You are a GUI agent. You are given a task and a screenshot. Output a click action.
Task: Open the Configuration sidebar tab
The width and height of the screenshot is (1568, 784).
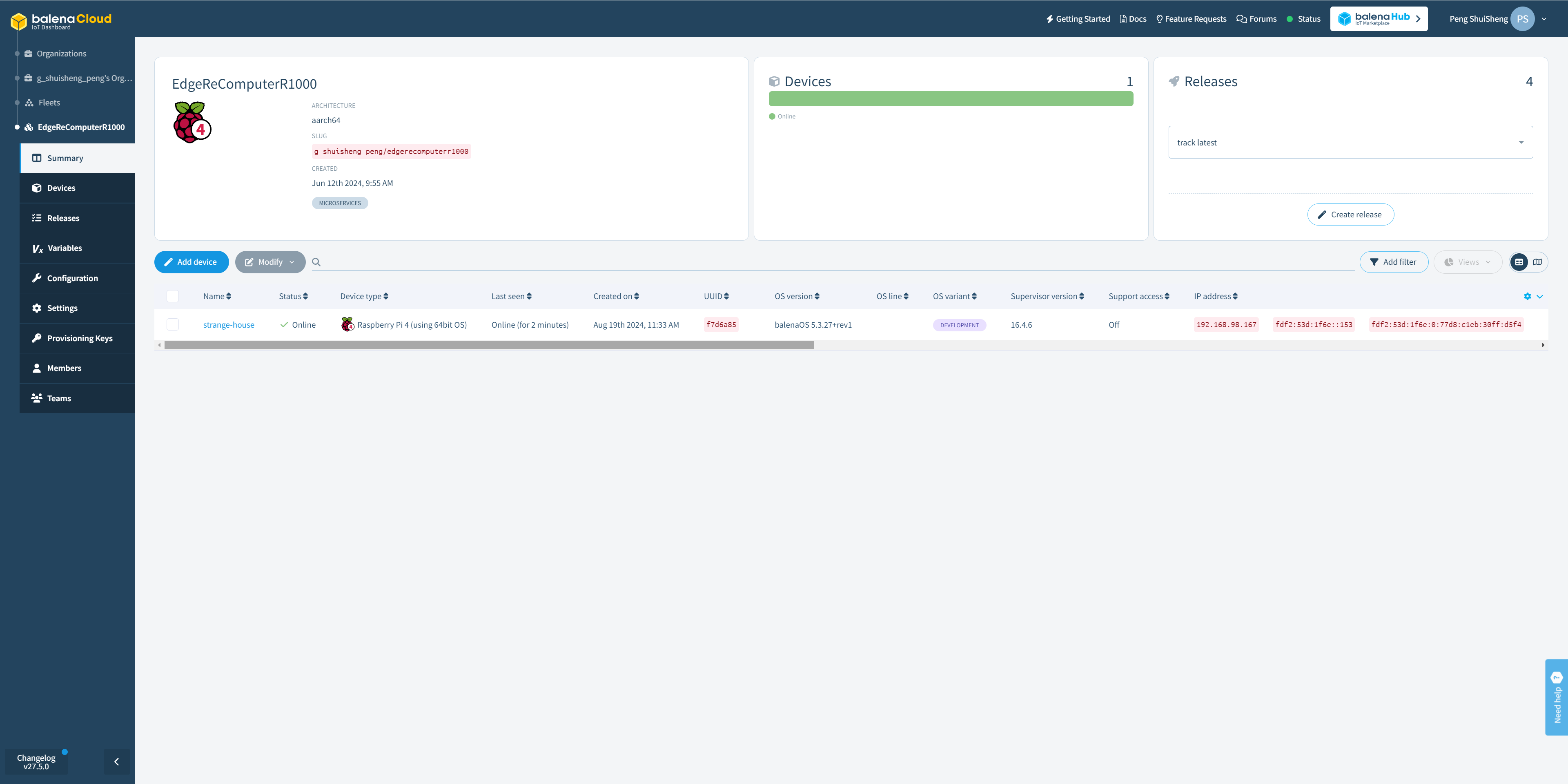77,278
